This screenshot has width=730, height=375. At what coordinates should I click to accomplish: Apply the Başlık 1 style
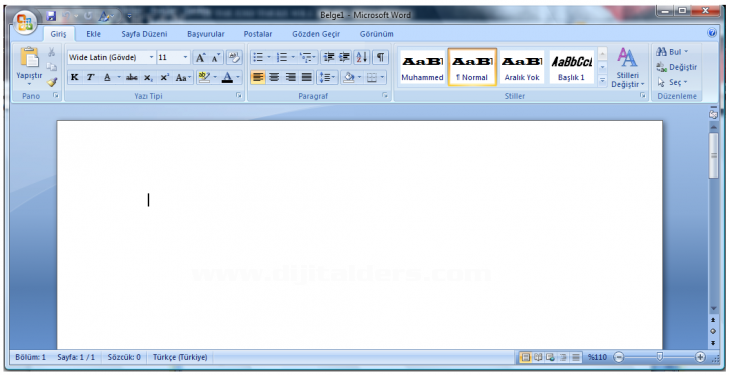(571, 67)
